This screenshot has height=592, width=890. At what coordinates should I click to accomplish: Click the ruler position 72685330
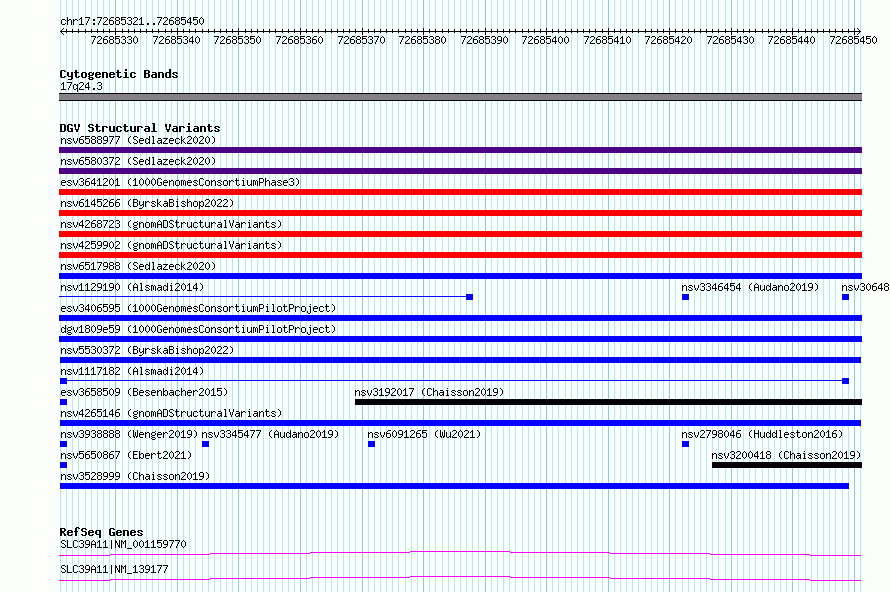click(x=114, y=40)
